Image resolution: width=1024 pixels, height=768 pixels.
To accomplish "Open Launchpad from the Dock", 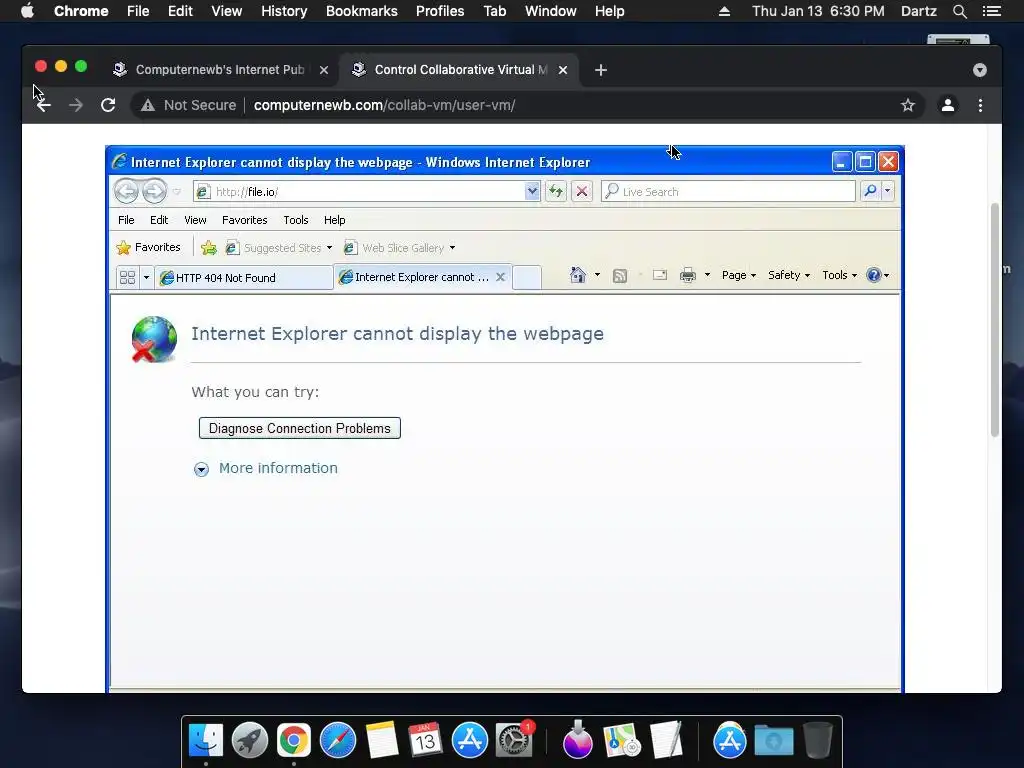I will 249,740.
